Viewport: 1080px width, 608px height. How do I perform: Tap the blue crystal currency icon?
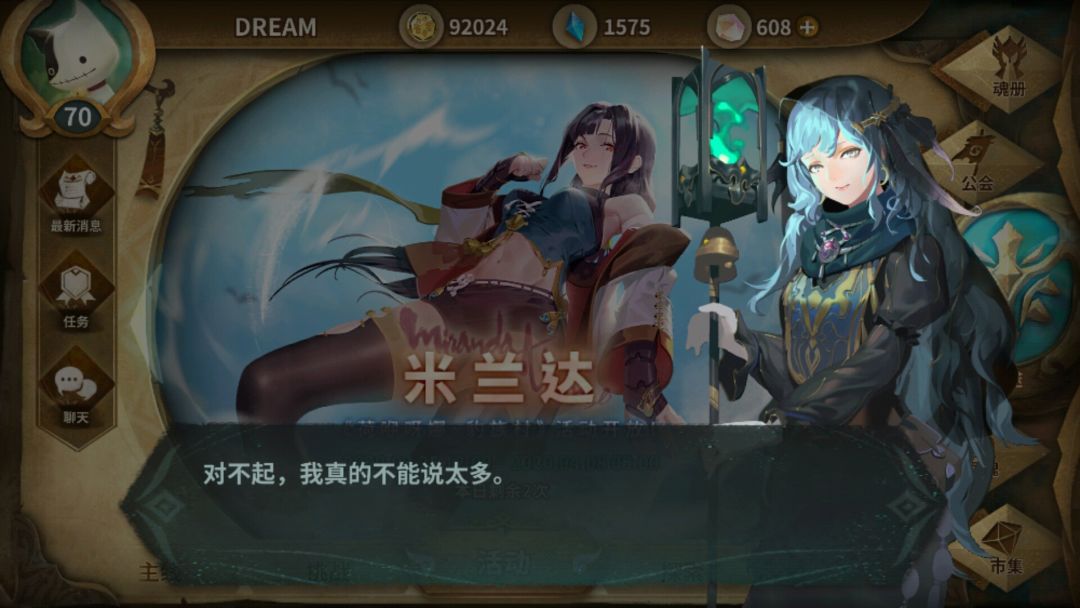[x=574, y=27]
